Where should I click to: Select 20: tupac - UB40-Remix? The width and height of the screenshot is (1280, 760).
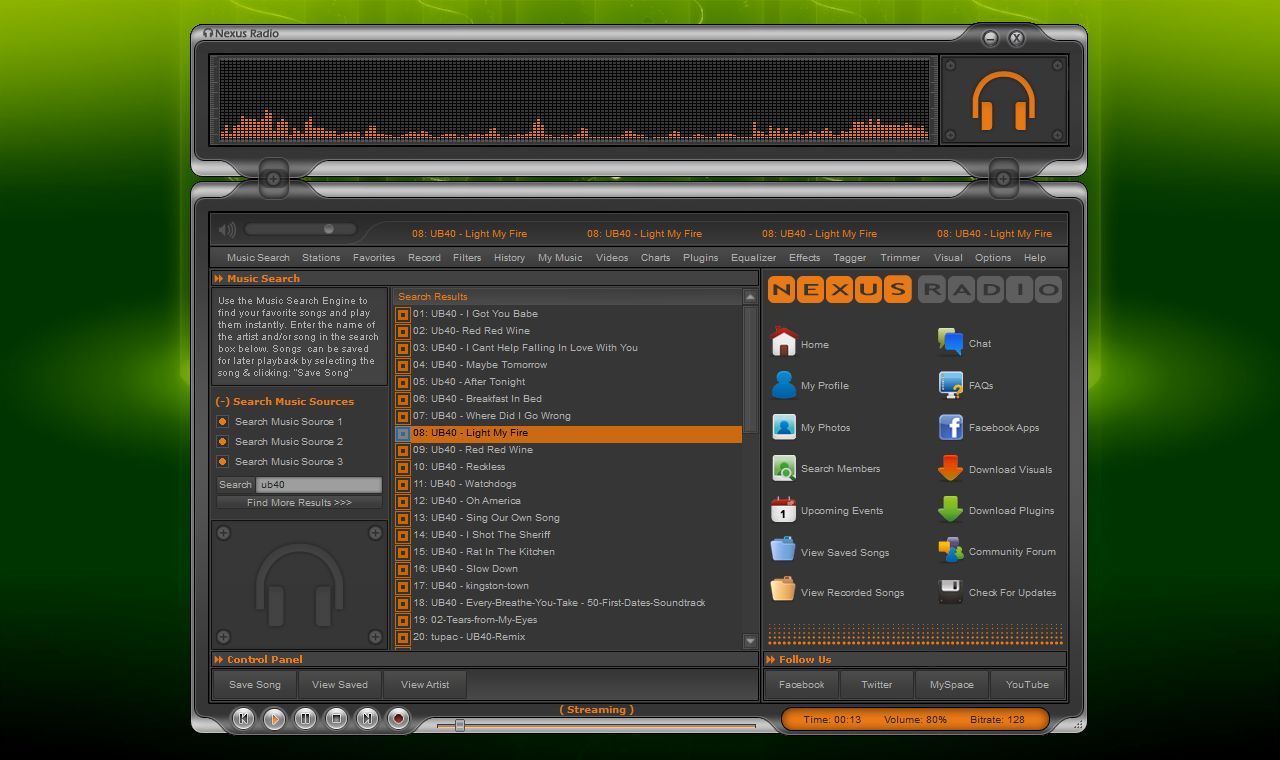tap(469, 637)
